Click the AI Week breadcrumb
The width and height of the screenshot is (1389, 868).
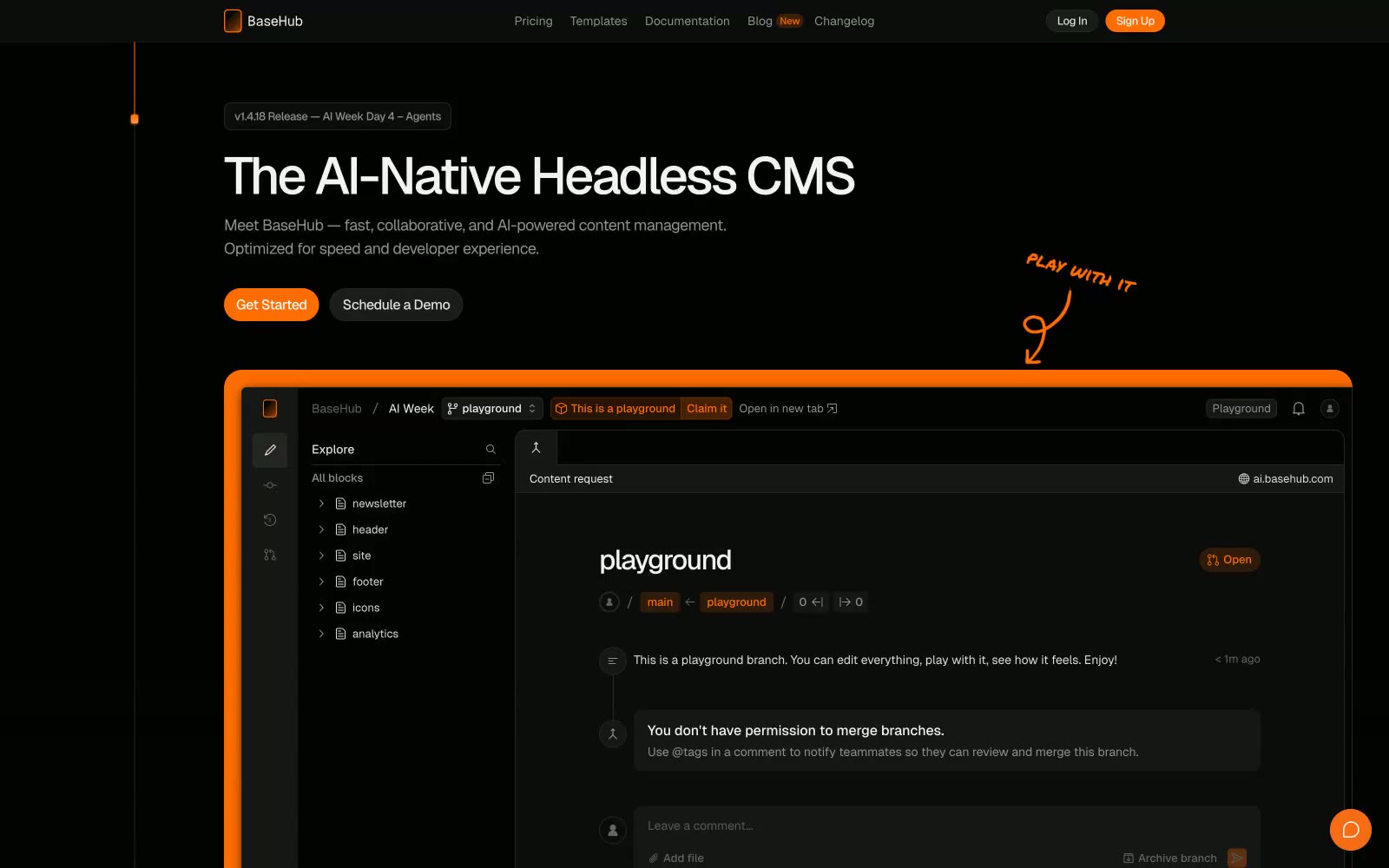411,409
